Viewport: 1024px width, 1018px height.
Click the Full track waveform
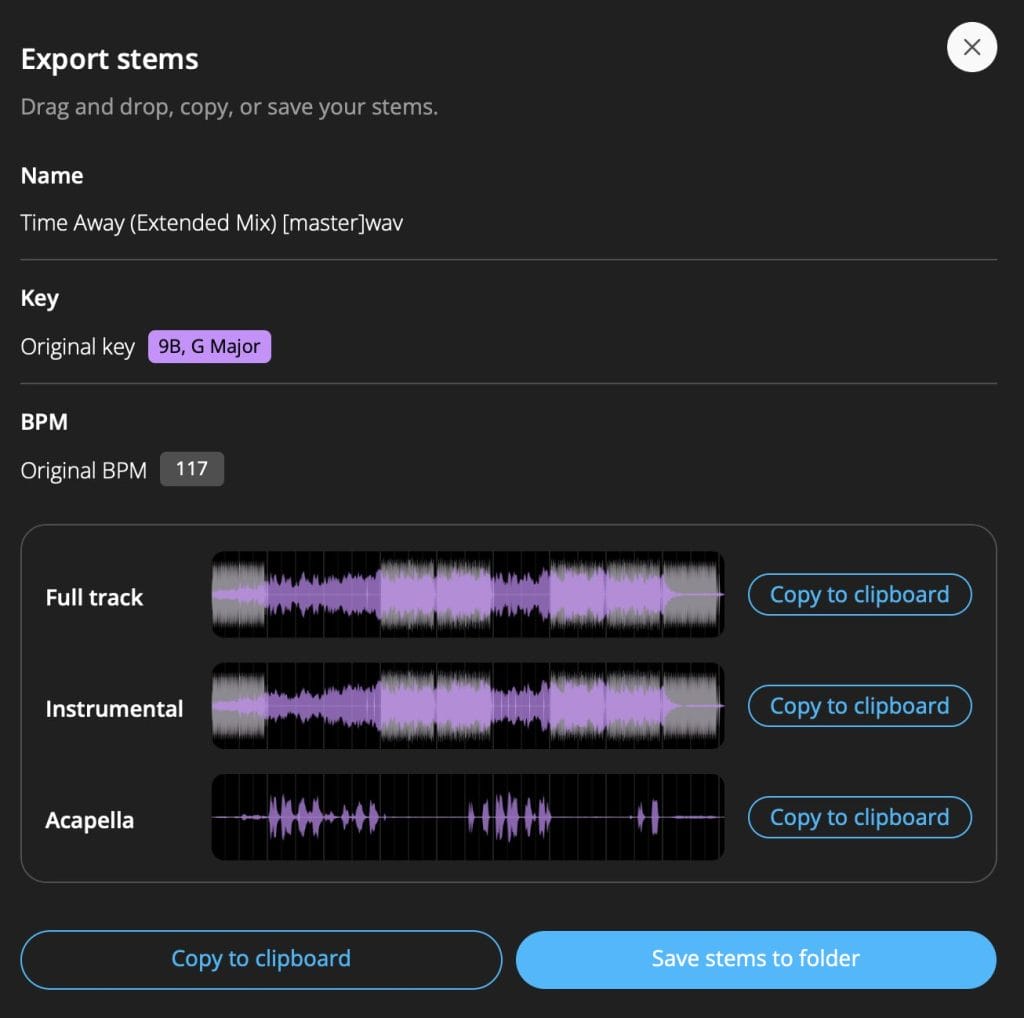point(467,594)
